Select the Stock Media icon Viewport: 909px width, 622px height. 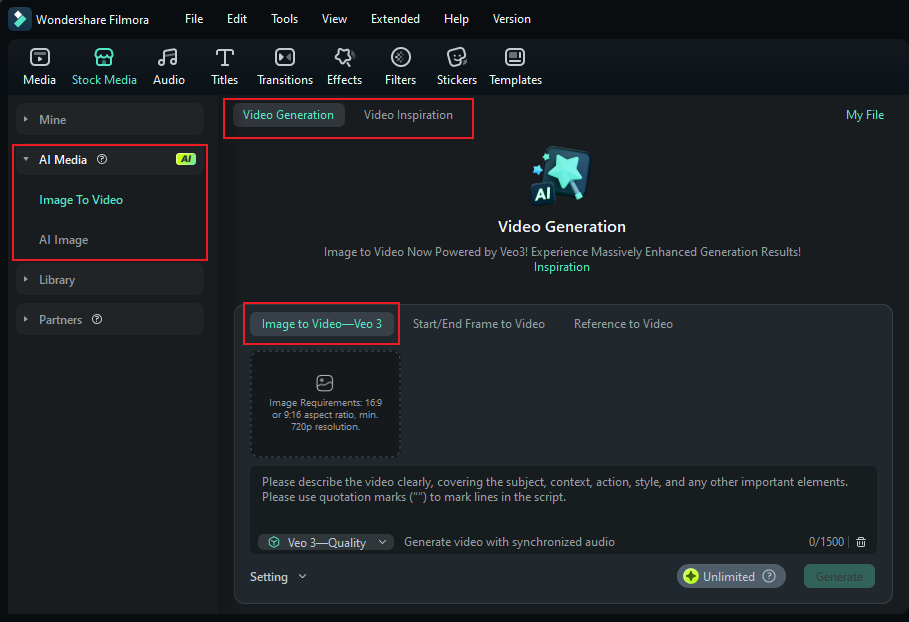click(x=104, y=57)
